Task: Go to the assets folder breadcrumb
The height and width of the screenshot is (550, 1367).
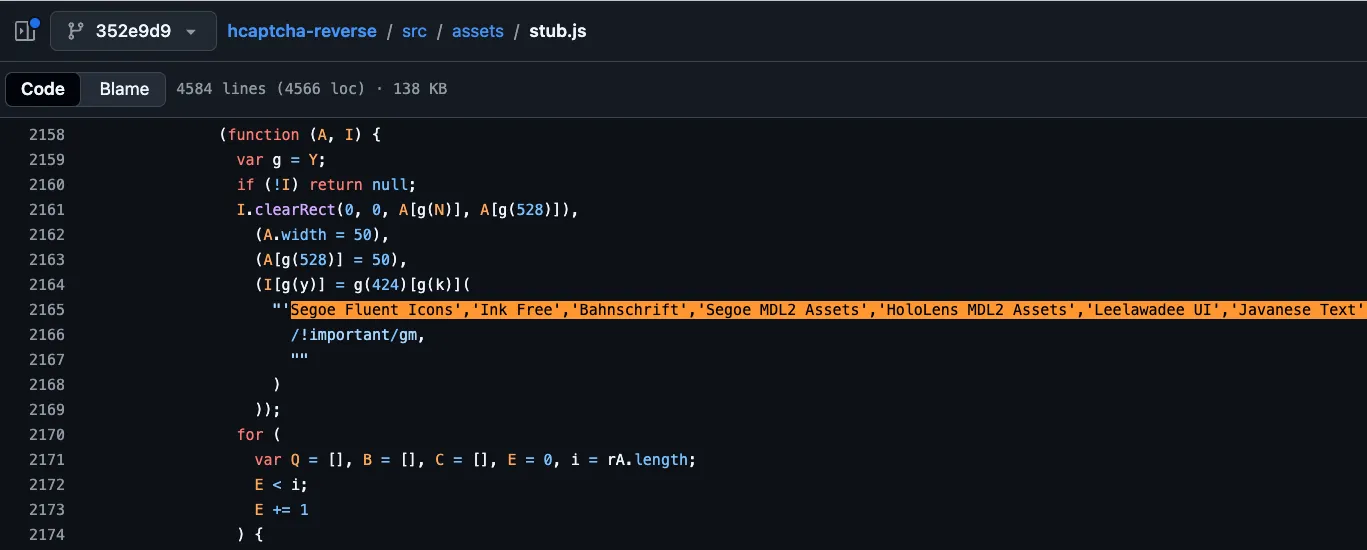Action: (478, 31)
